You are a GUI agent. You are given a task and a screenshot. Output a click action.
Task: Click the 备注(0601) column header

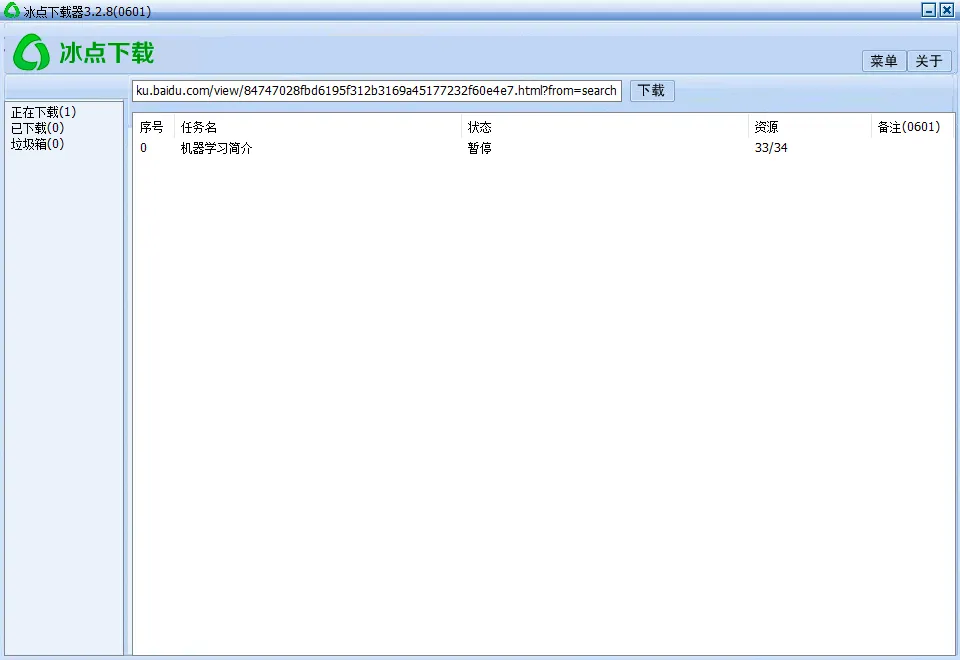point(909,127)
